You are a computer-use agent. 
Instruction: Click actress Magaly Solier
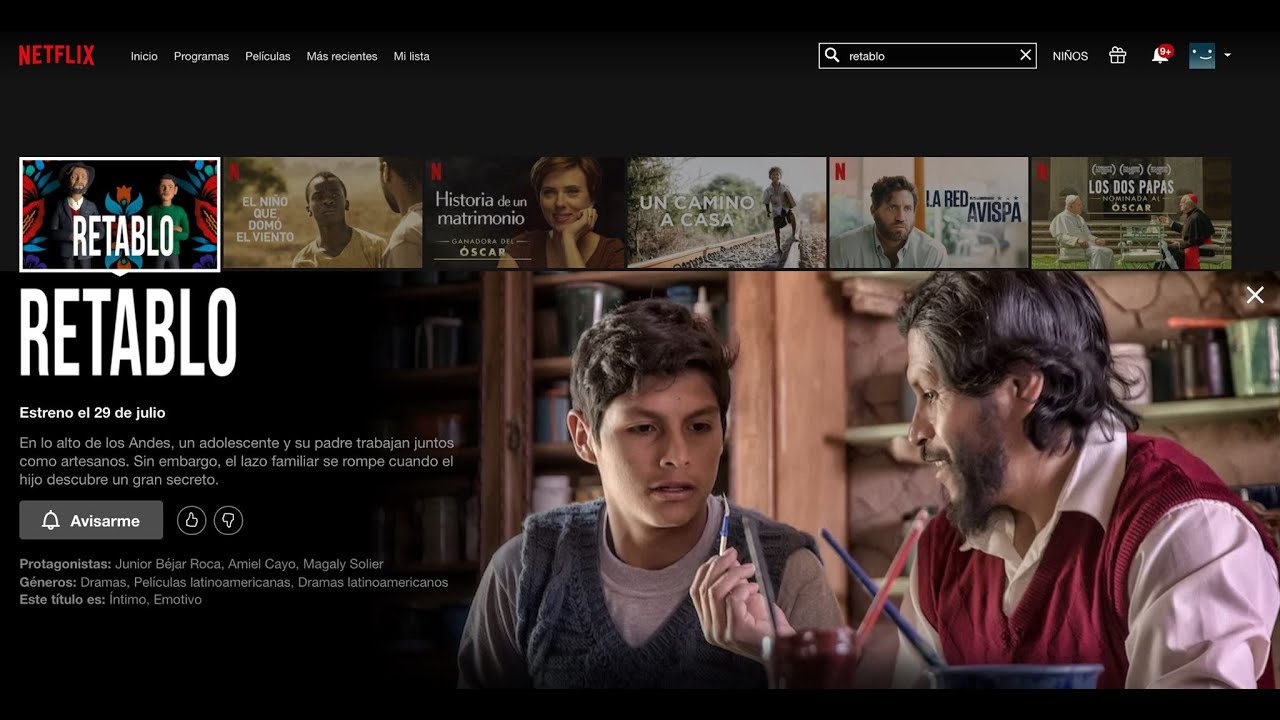click(x=343, y=564)
